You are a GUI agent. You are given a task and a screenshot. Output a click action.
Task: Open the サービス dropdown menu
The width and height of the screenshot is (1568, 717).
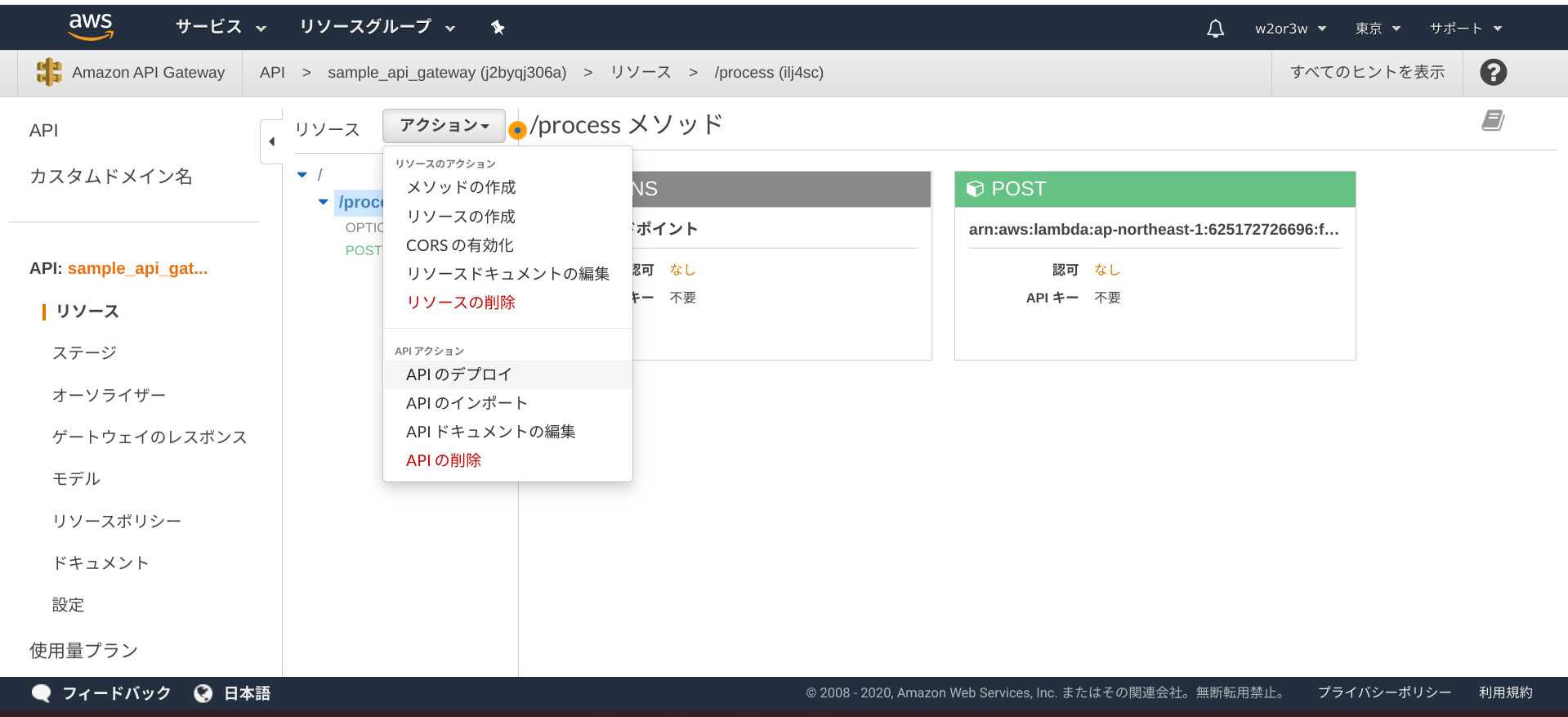pos(221,27)
